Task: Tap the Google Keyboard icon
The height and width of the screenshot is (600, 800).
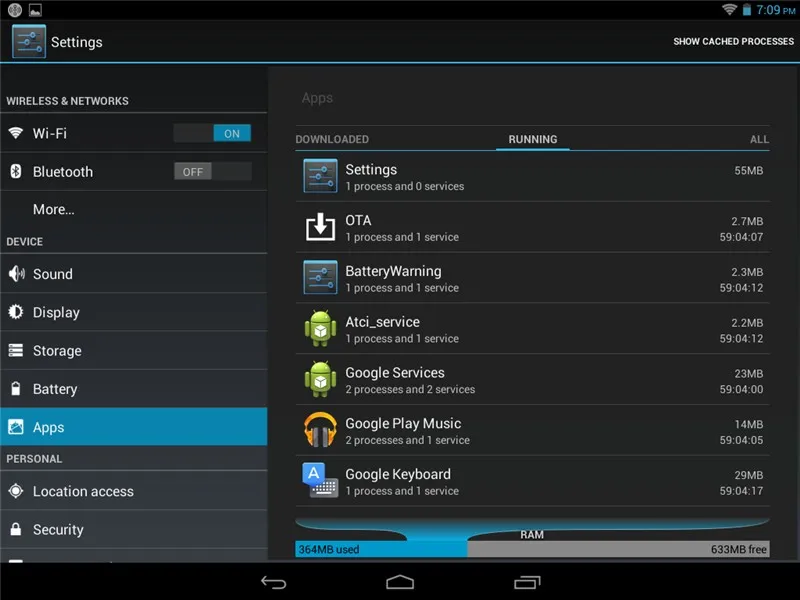Action: (x=320, y=481)
